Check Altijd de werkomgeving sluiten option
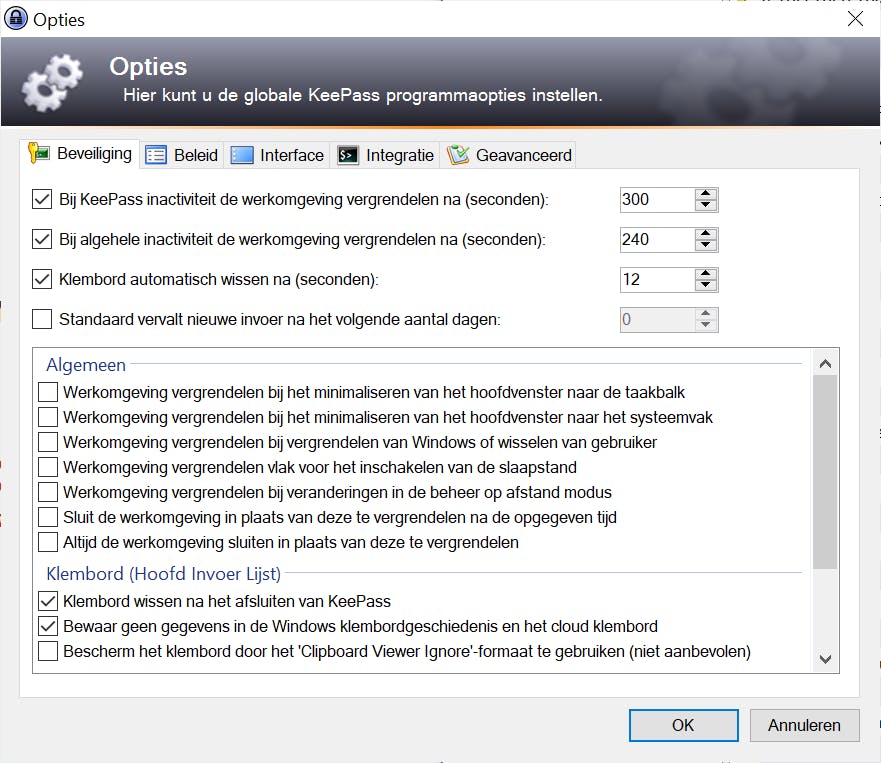Image resolution: width=881 pixels, height=763 pixels. click(48, 542)
